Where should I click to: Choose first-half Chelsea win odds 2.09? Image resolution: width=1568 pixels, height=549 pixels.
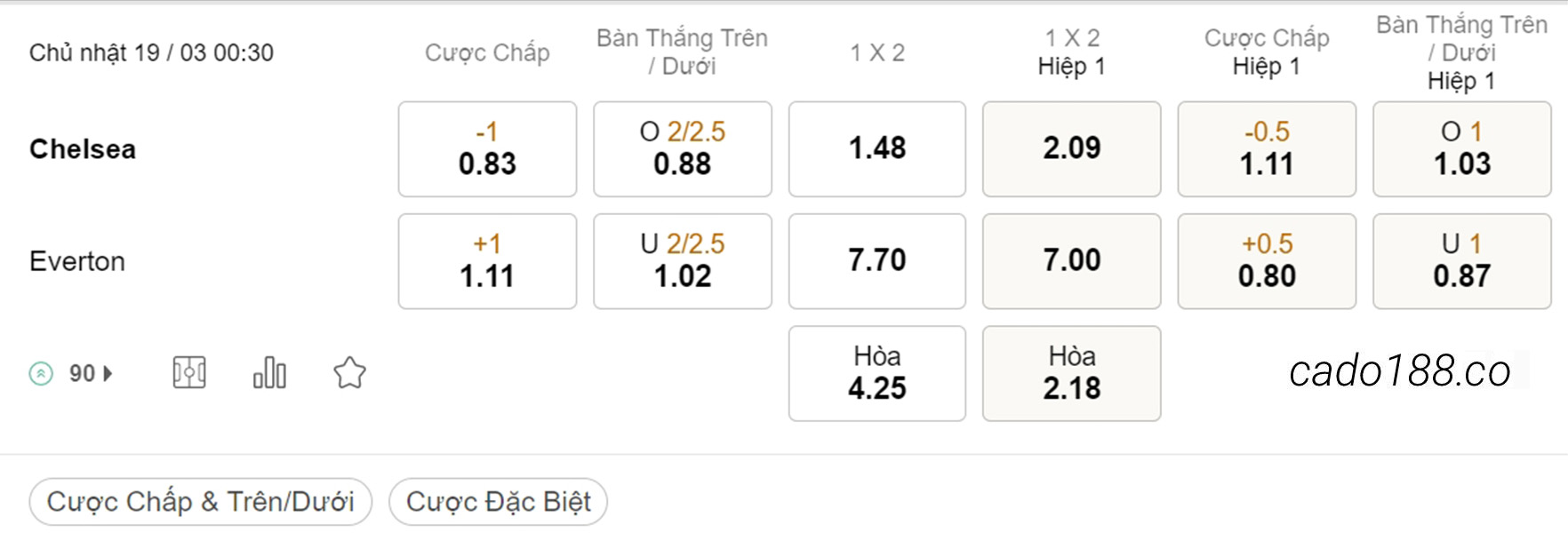1072,148
